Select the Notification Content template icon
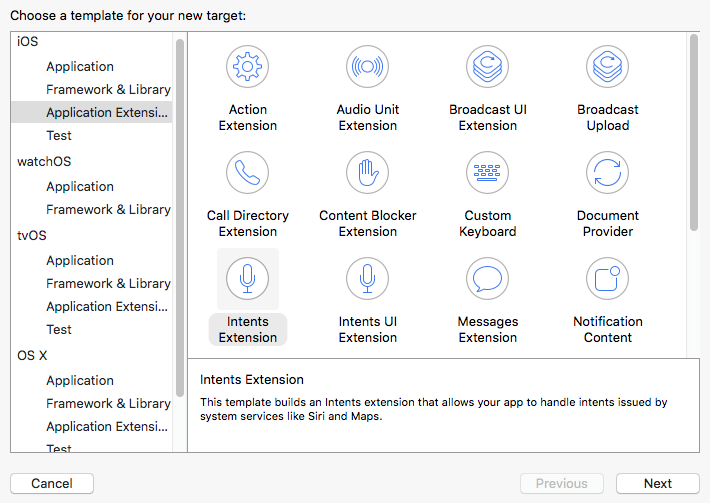The height and width of the screenshot is (503, 710). pos(607,278)
